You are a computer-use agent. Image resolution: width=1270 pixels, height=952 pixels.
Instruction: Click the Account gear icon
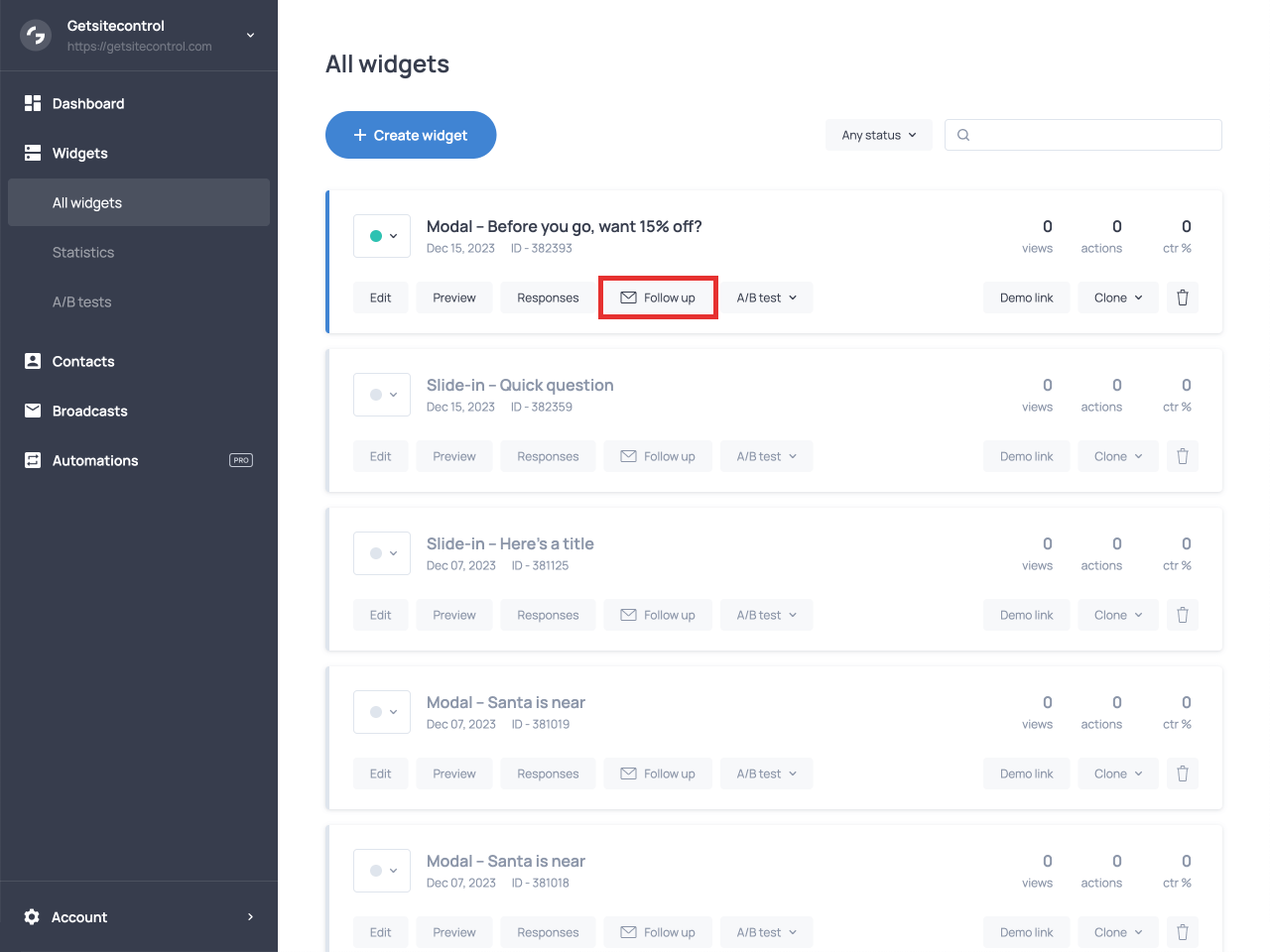tap(32, 917)
